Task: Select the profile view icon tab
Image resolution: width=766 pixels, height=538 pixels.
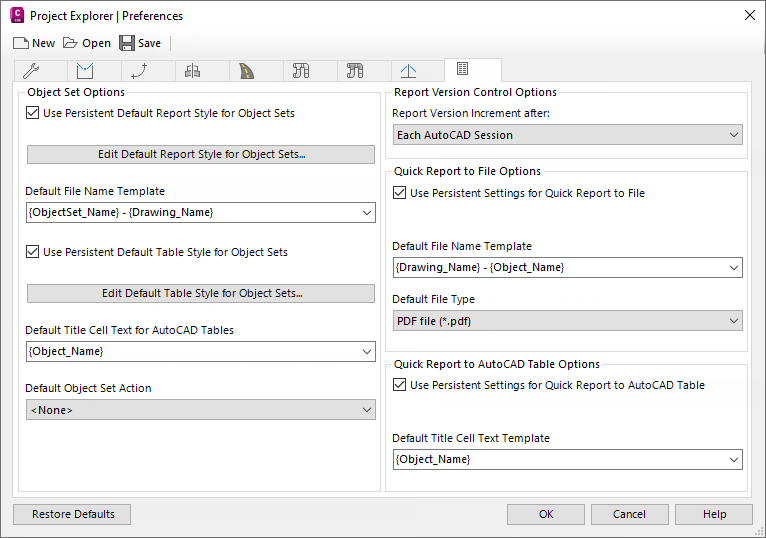Action: click(x=408, y=71)
